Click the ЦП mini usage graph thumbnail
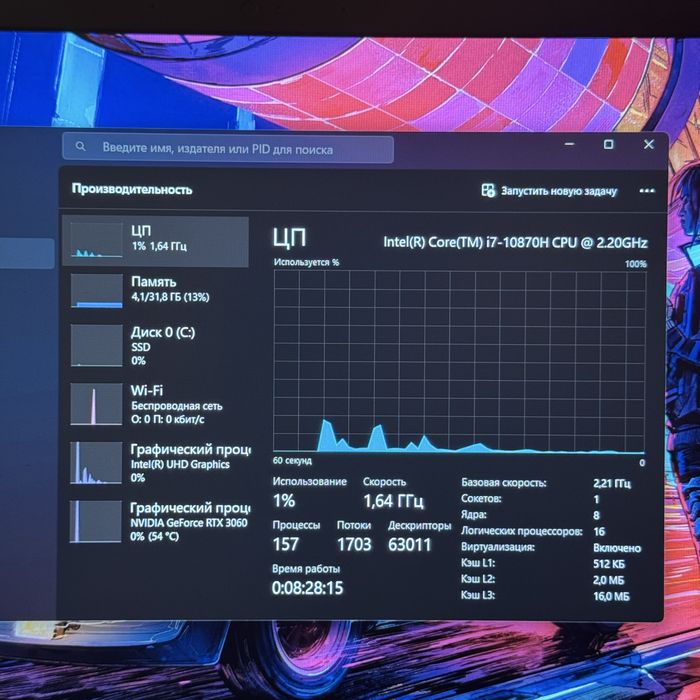The image size is (700, 700). point(96,240)
